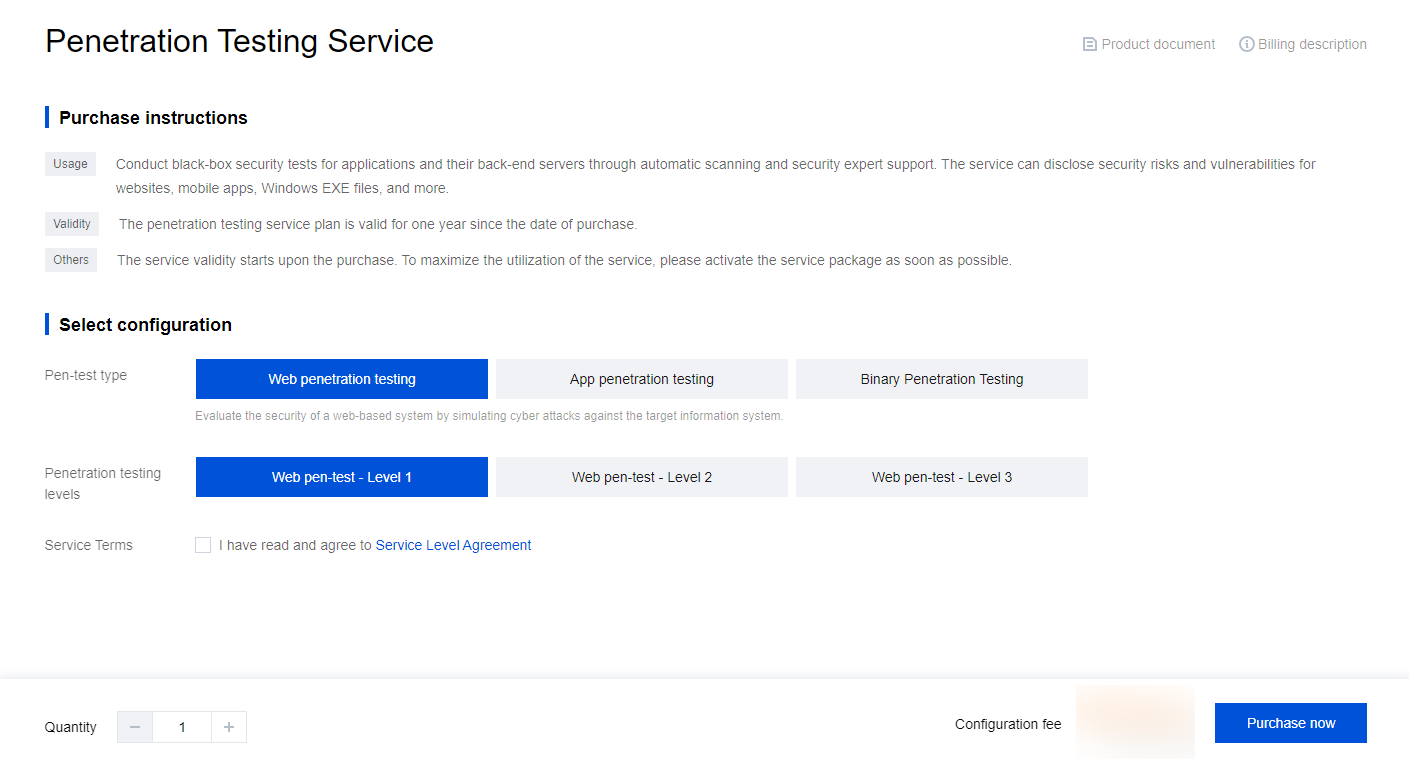Increase quantity with the plus button

tap(229, 727)
